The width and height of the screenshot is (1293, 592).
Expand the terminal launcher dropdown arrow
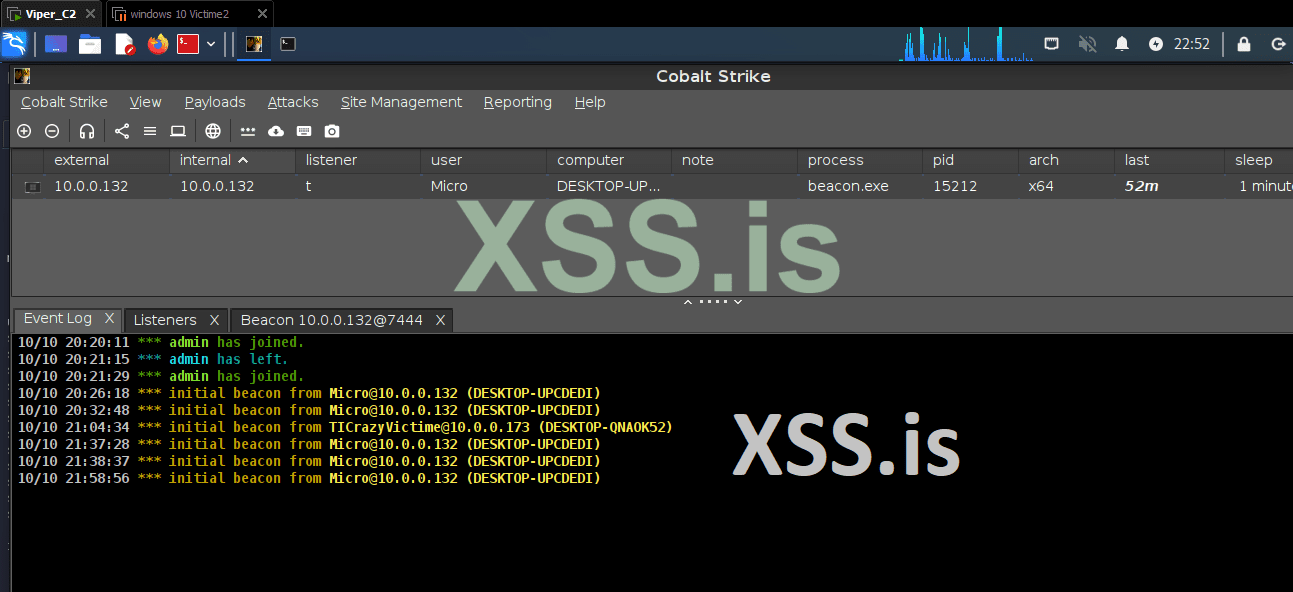211,44
